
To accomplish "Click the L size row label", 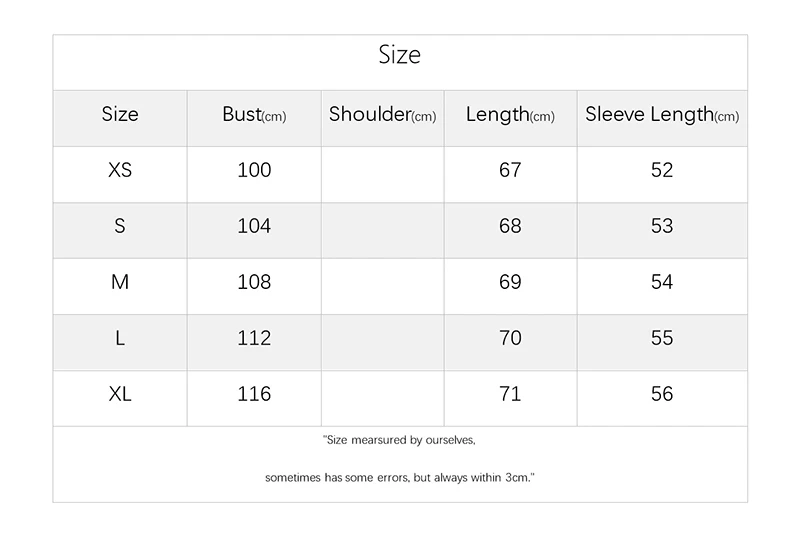I will point(120,338).
